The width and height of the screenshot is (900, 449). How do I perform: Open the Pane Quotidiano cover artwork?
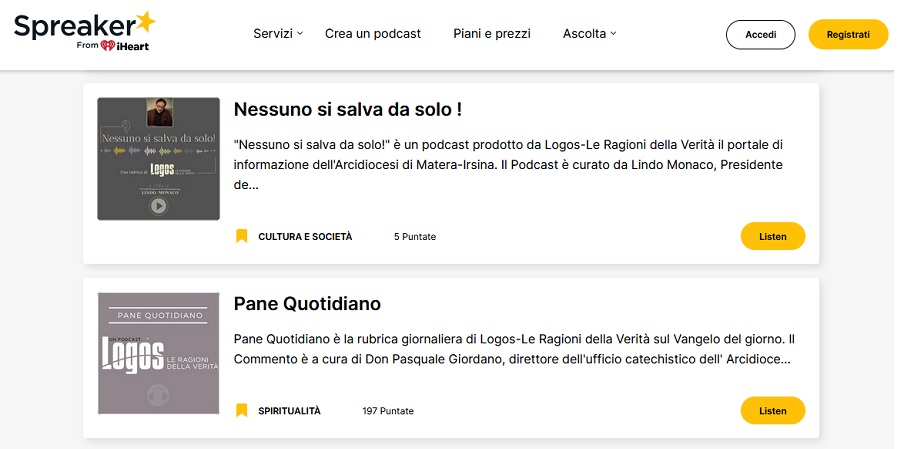(158, 353)
